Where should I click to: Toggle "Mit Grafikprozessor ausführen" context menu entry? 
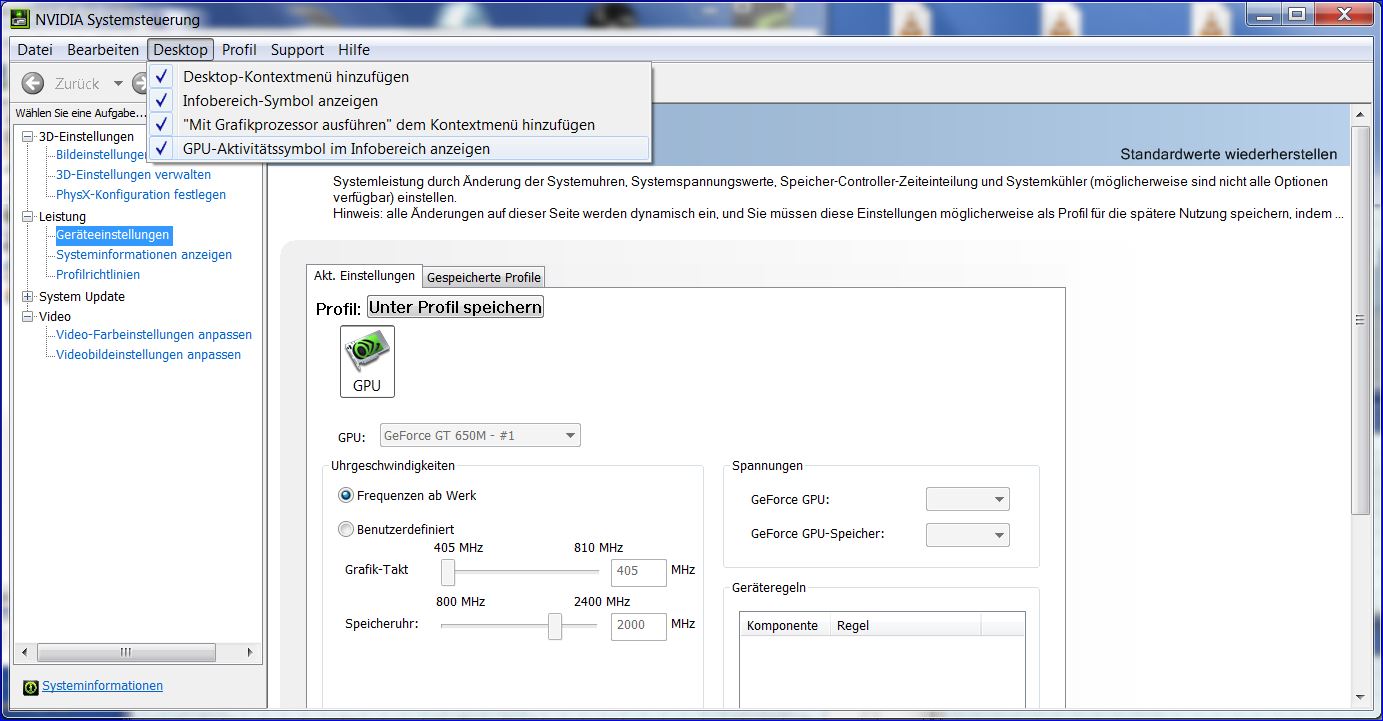399,125
